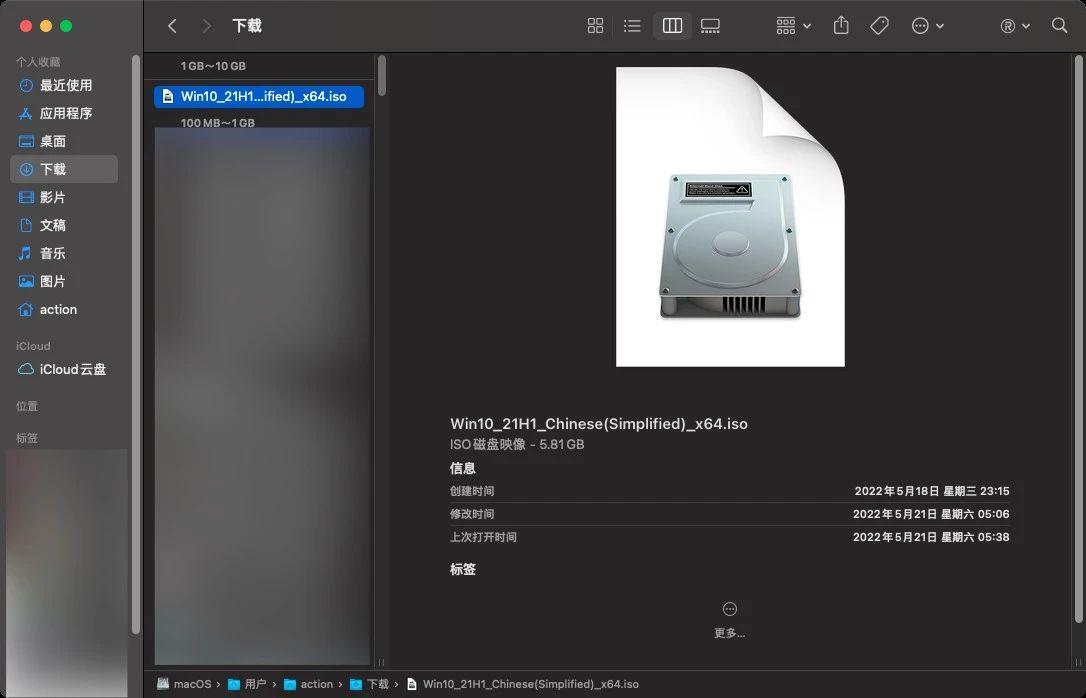1086x698 pixels.
Task: Click the 100 MB～1 GB group header
Action: pos(217,123)
